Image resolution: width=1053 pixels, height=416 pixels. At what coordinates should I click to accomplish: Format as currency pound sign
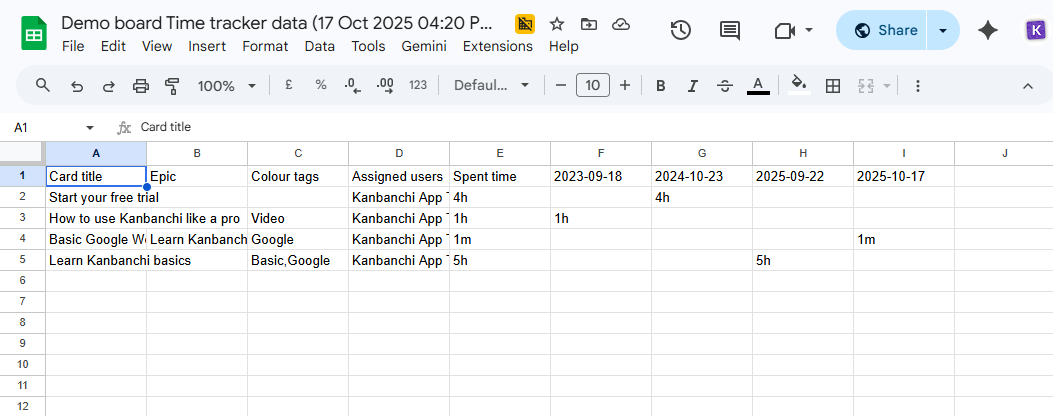pyautogui.click(x=289, y=85)
